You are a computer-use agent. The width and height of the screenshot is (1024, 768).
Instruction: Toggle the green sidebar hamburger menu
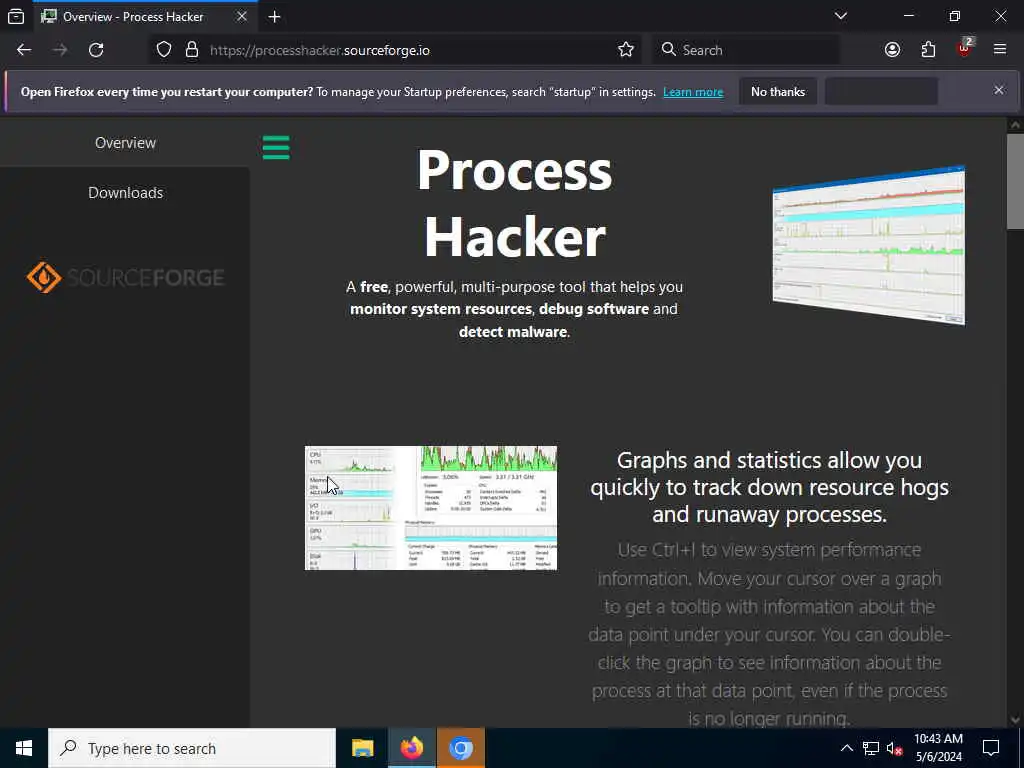(276, 148)
